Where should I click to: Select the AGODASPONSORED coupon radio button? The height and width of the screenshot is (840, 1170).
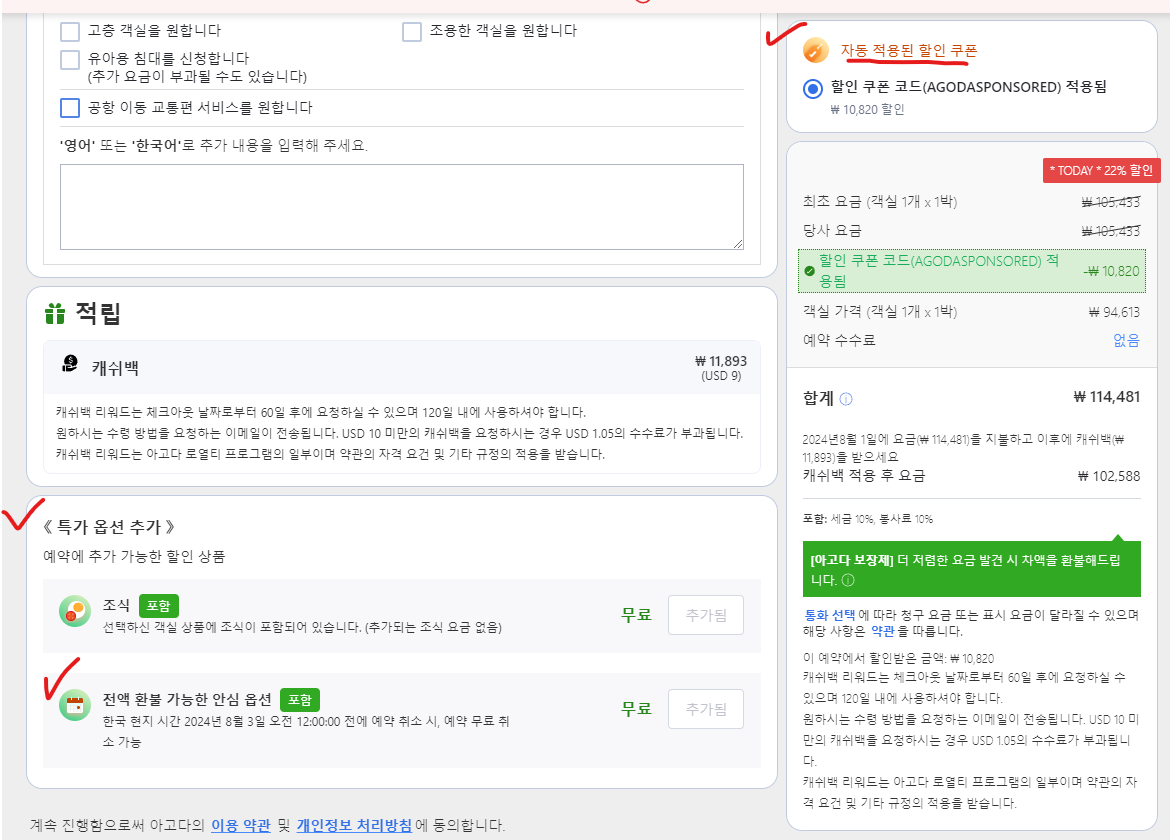tap(813, 88)
